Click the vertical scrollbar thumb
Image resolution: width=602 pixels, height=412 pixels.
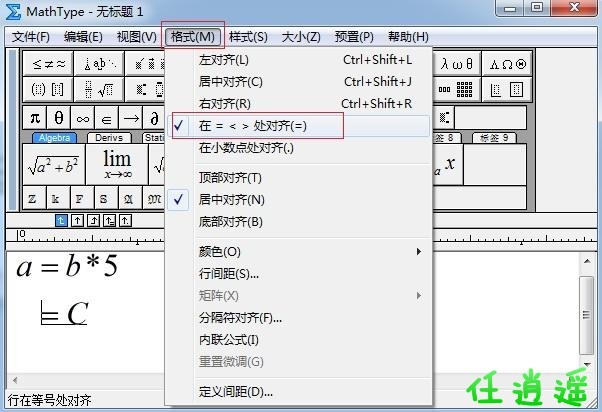(587, 315)
